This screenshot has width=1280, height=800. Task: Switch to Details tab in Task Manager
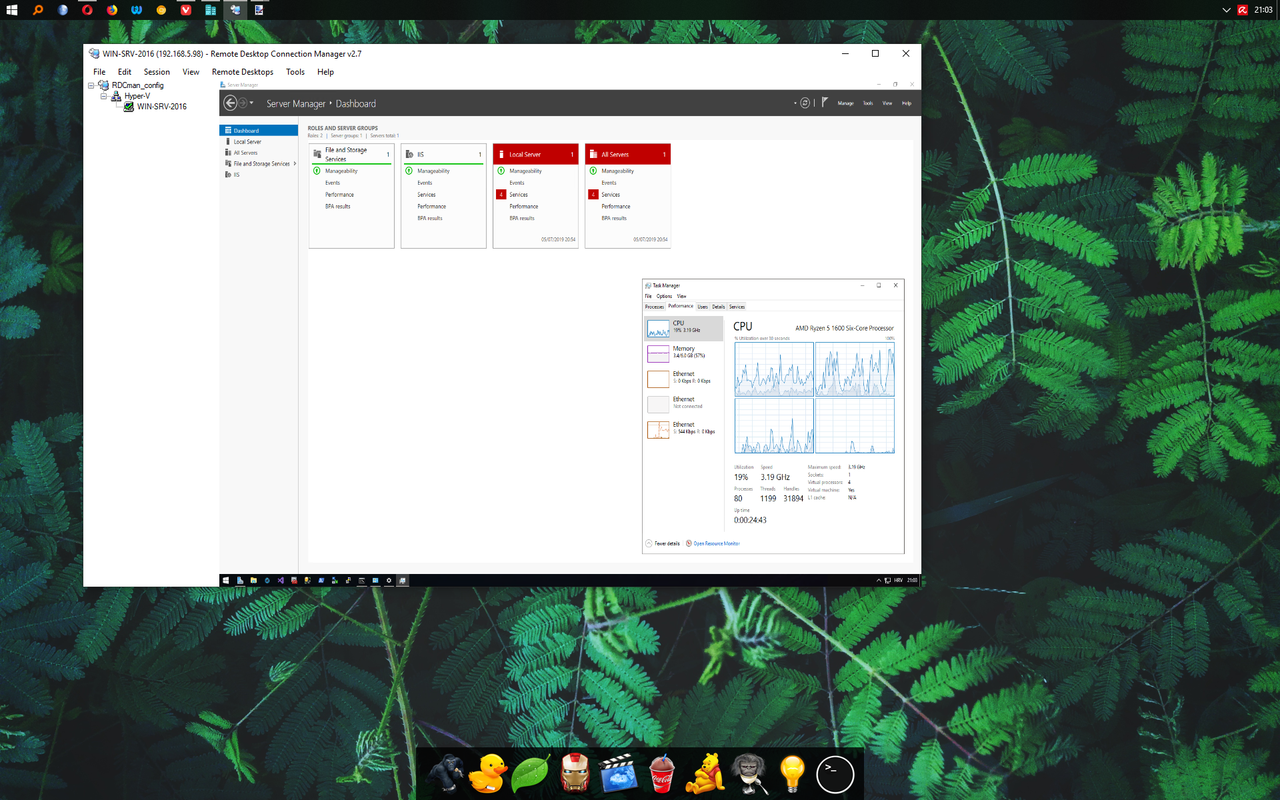click(x=719, y=307)
